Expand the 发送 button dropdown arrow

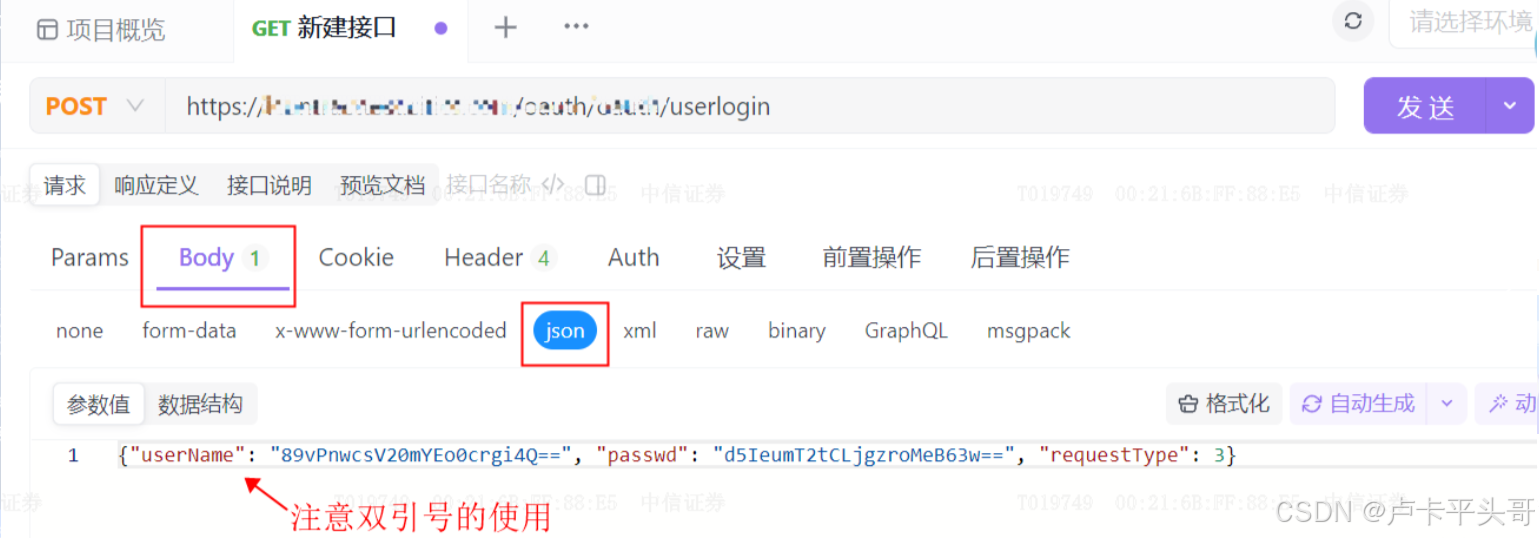[x=1510, y=106]
